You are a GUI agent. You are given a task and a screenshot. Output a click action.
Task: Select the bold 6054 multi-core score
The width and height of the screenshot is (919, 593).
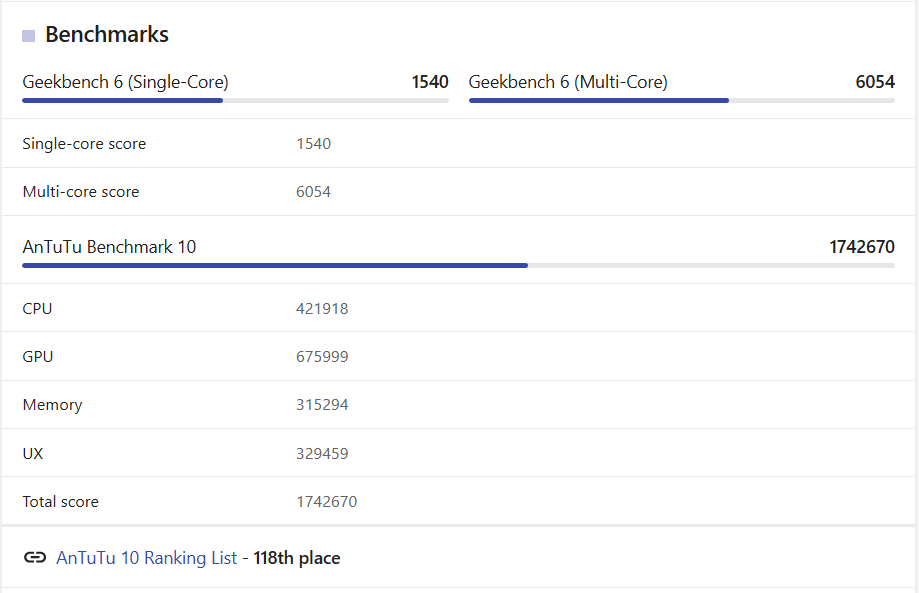(x=875, y=82)
